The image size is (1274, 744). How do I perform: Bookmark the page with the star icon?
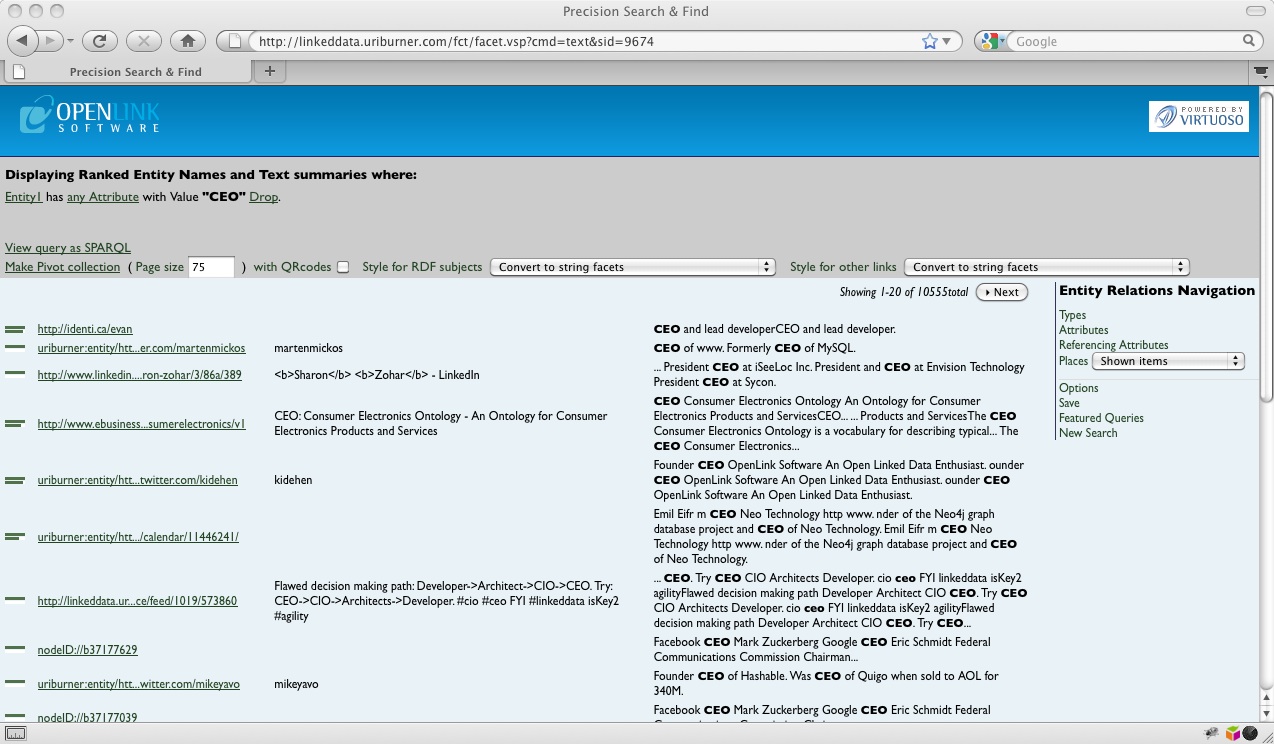929,41
